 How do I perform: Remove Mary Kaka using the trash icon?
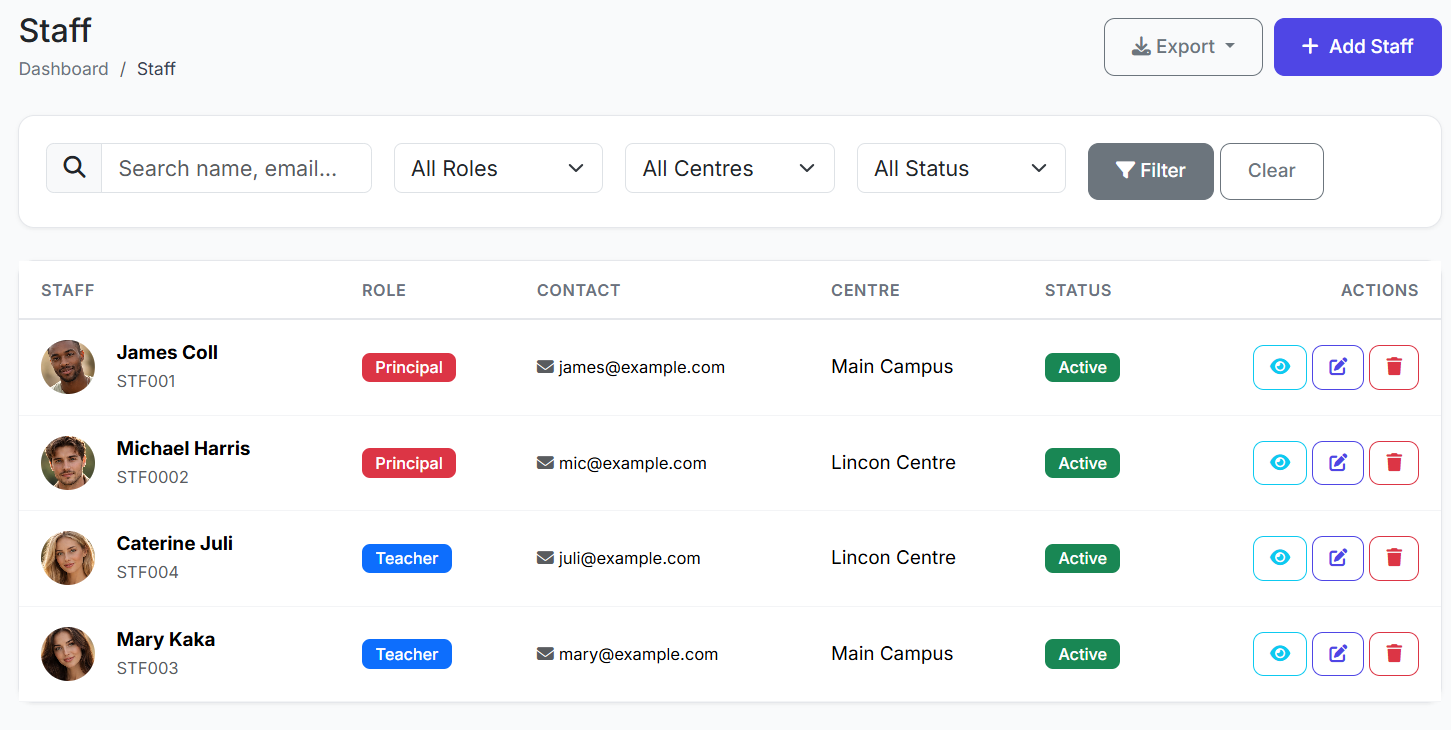(x=1393, y=654)
